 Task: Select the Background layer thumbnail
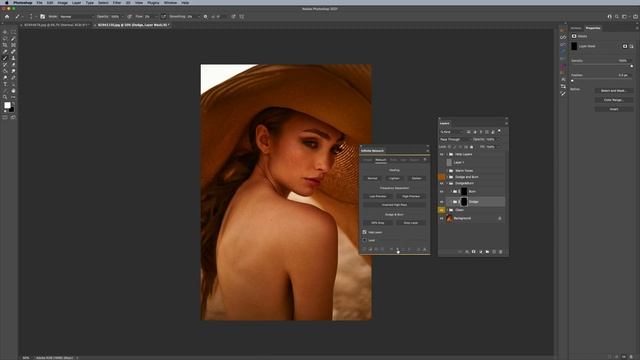449,218
